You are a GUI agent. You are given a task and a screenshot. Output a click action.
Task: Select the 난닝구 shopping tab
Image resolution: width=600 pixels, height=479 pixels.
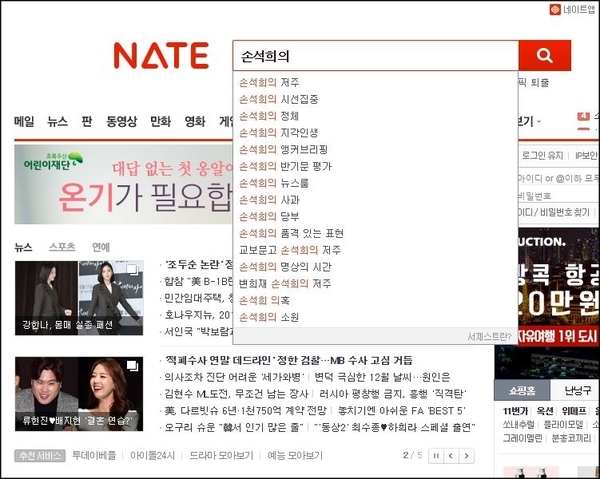(x=576, y=390)
